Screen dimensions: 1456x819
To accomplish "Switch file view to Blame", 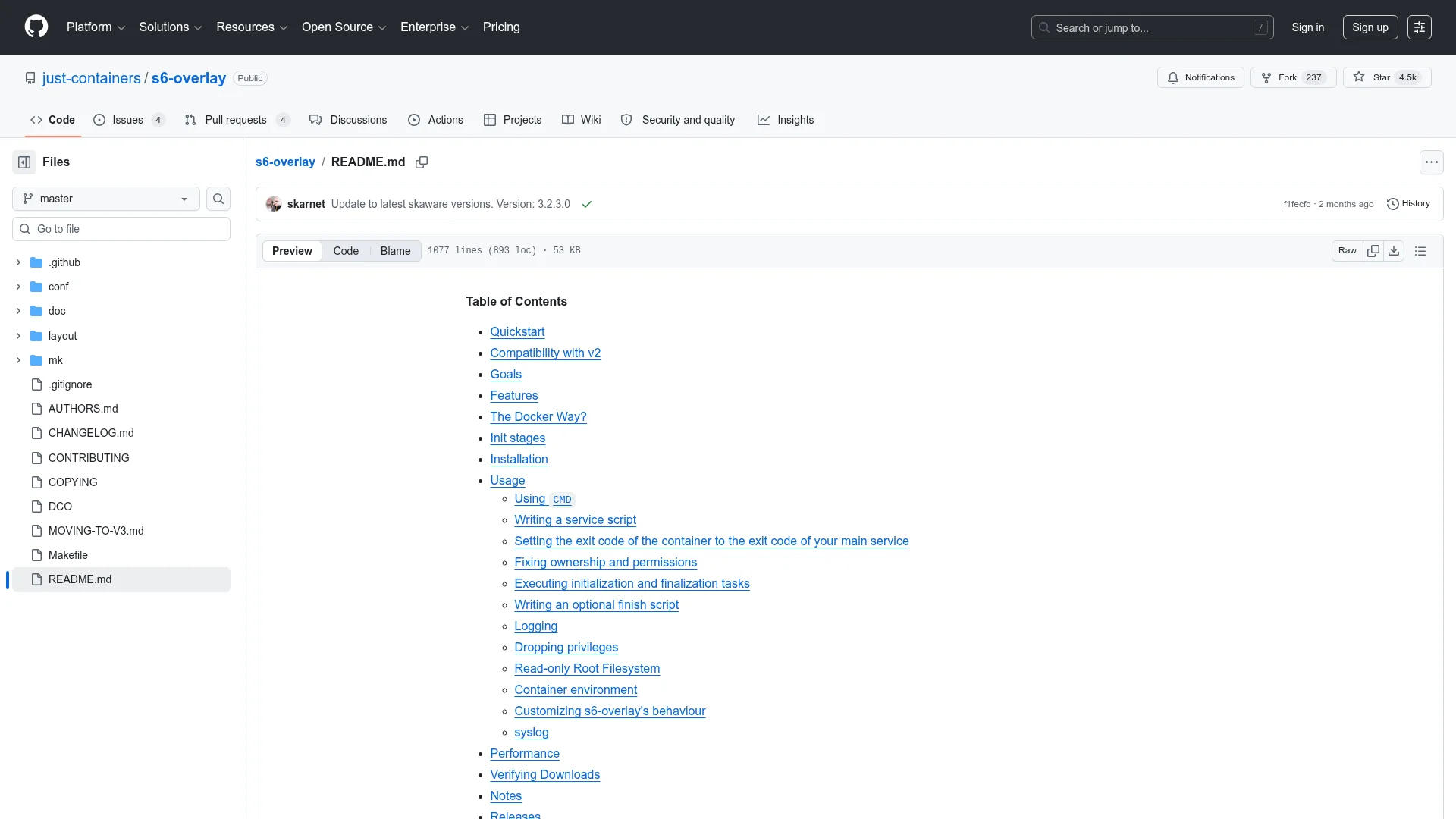I will coord(395,251).
